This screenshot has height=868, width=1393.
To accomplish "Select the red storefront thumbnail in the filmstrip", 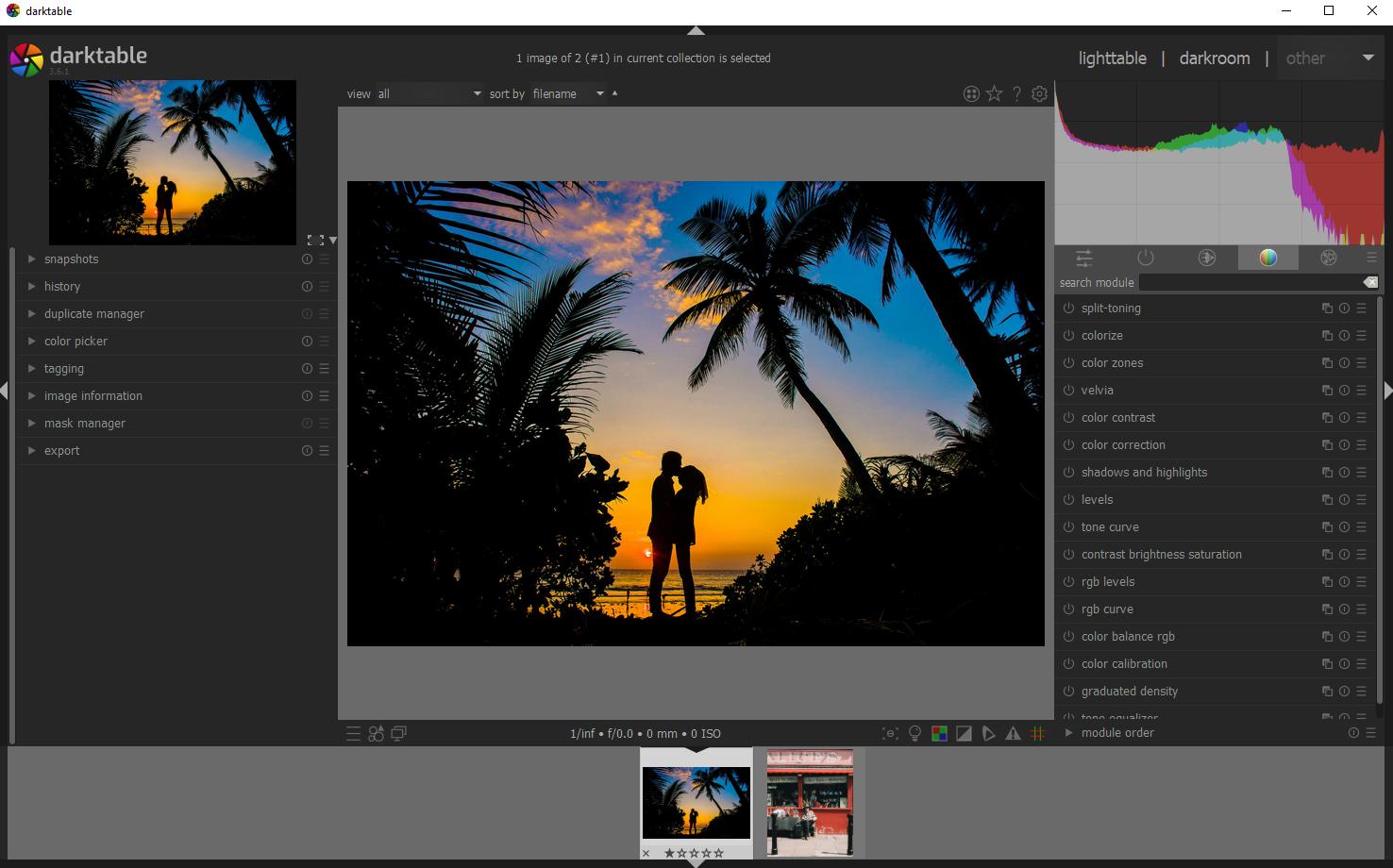I will 812,802.
